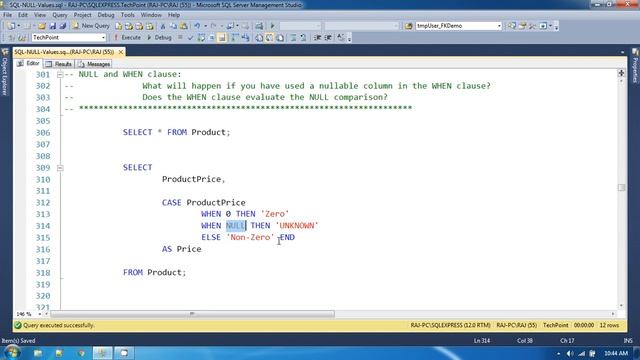Screen dimensions: 640x360
Task: Click the Analysis Services MDX Query icon
Action: tap(129, 26)
